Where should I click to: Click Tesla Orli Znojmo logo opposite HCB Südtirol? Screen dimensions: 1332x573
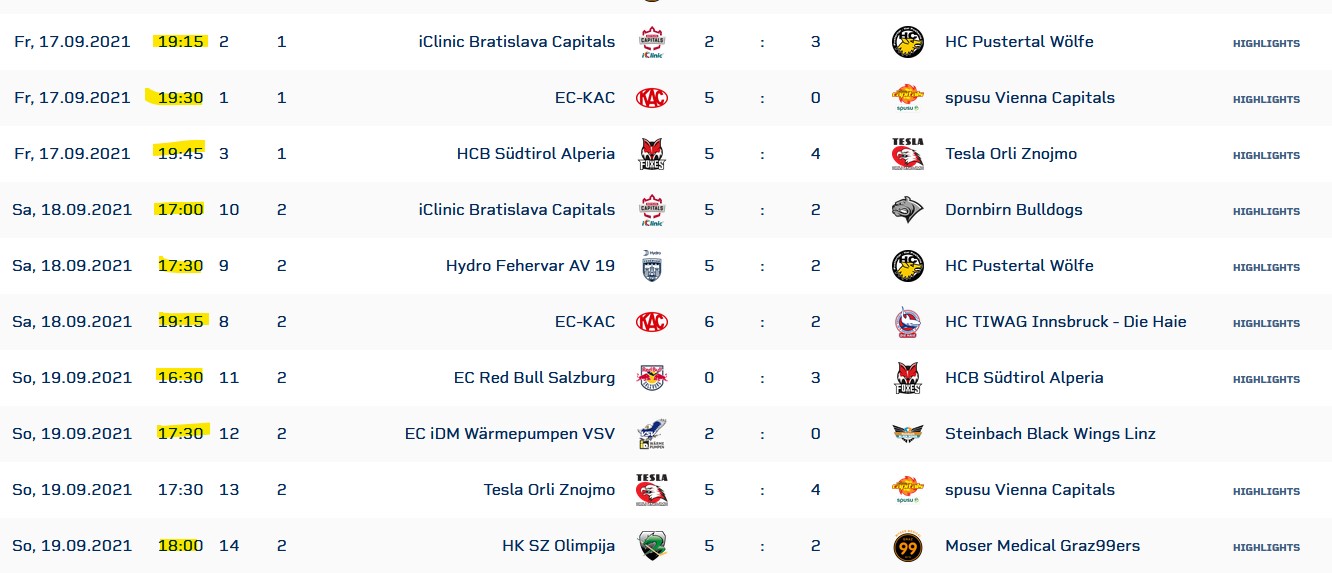pos(907,154)
